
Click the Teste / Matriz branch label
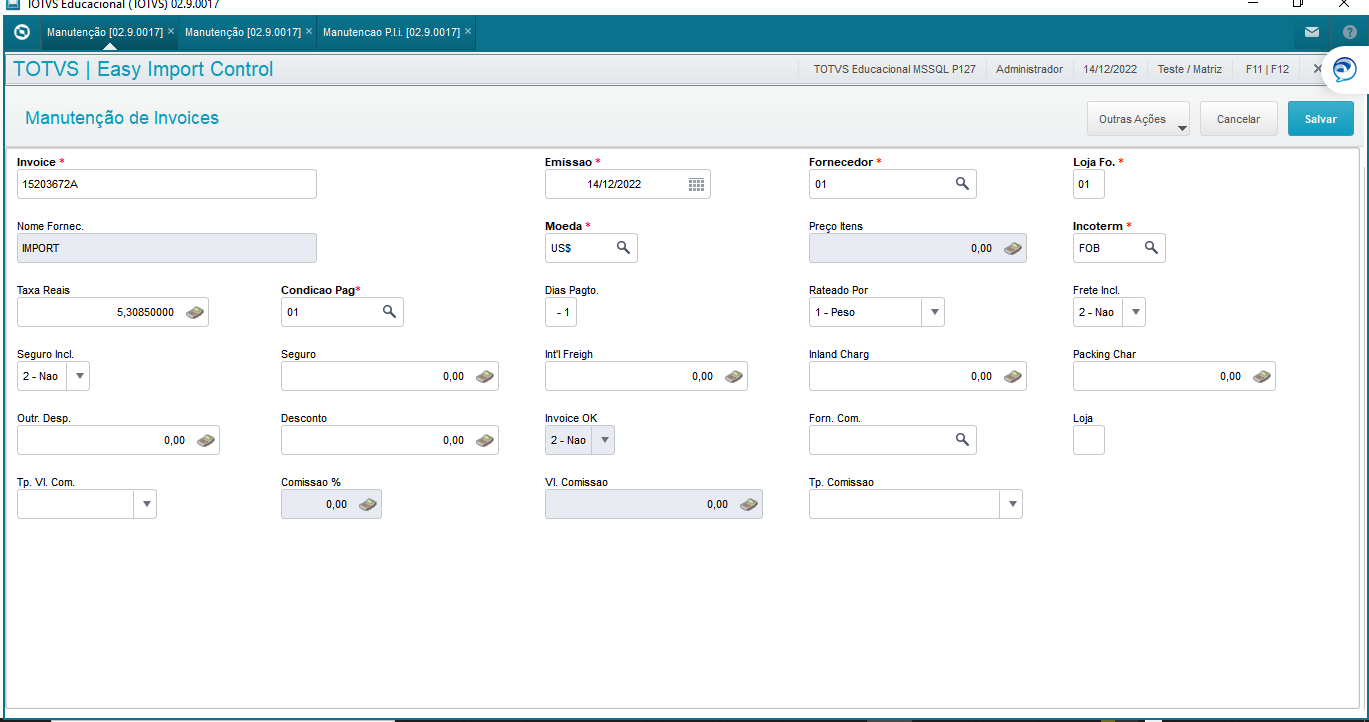(1190, 69)
